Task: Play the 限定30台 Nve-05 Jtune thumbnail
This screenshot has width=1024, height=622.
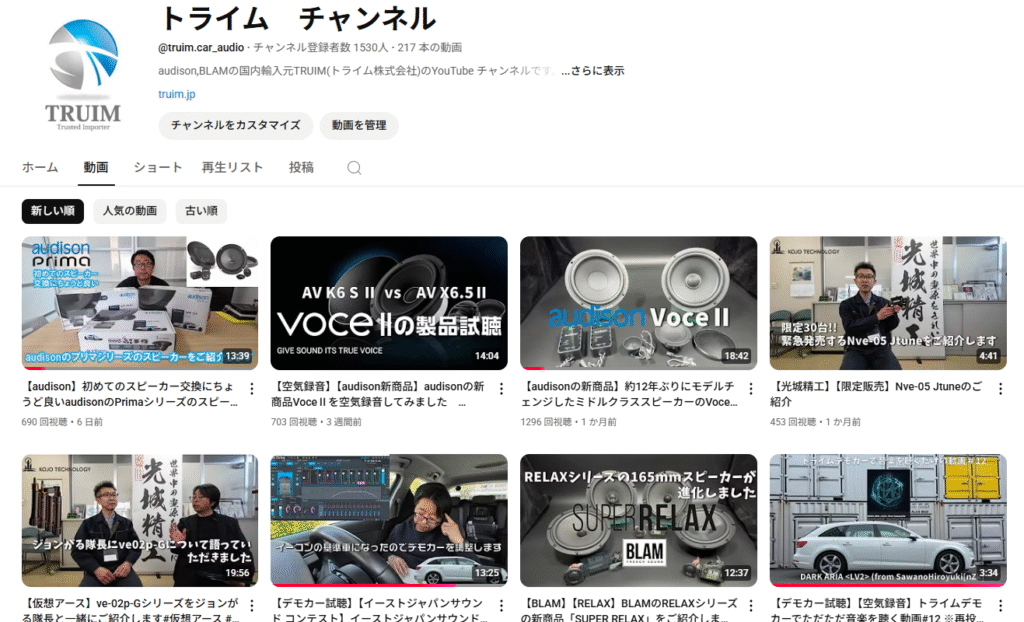Action: click(888, 303)
